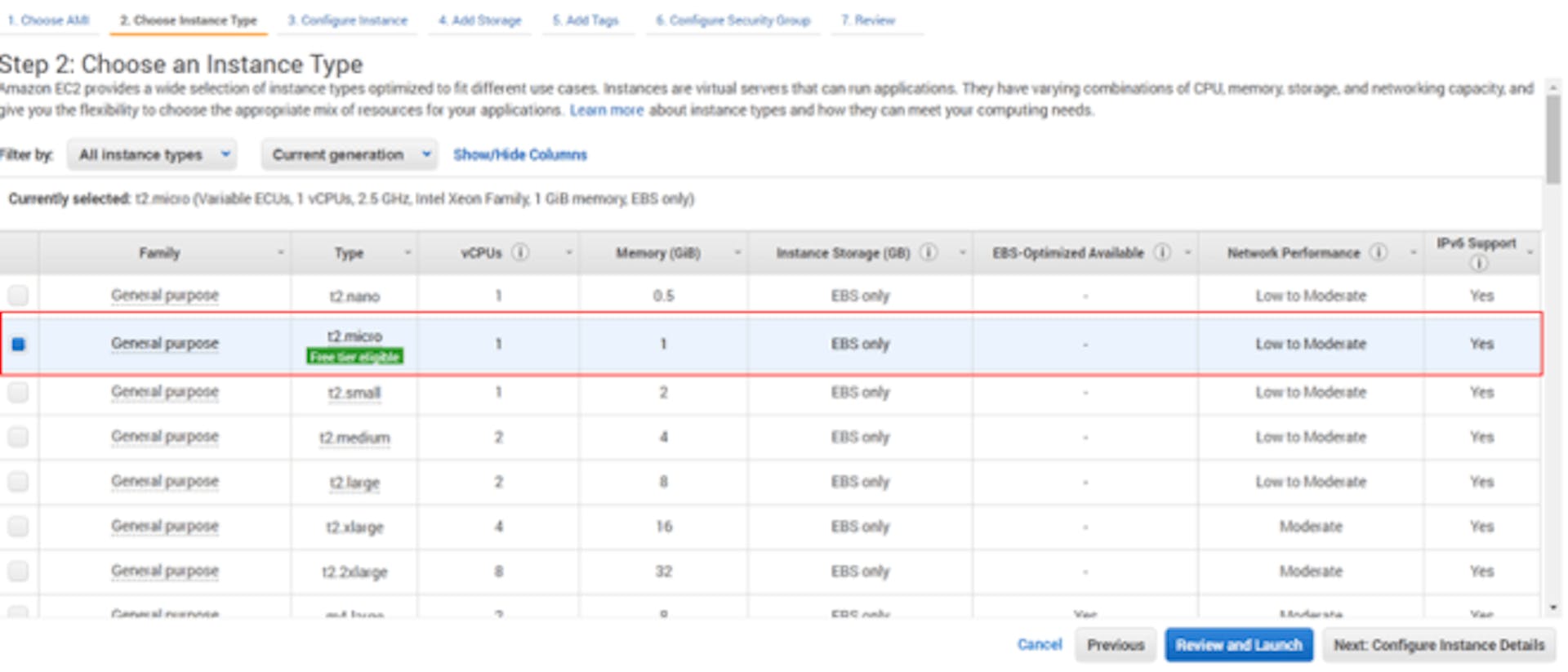Click EBS-Optimized Available info icon
The height and width of the screenshot is (672, 1568).
coord(1162,252)
